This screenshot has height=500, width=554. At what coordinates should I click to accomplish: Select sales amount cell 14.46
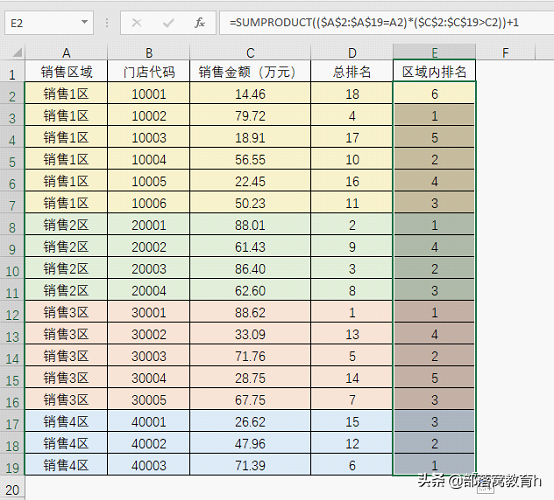[250, 94]
